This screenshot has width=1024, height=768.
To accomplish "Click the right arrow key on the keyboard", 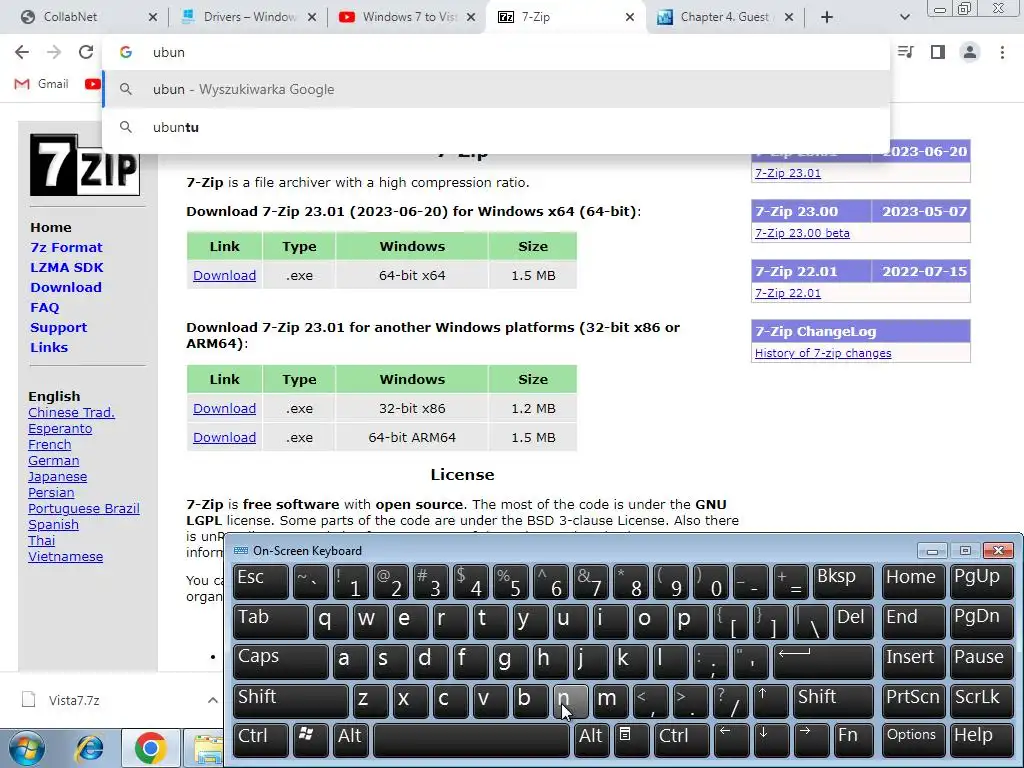I will point(812,740).
